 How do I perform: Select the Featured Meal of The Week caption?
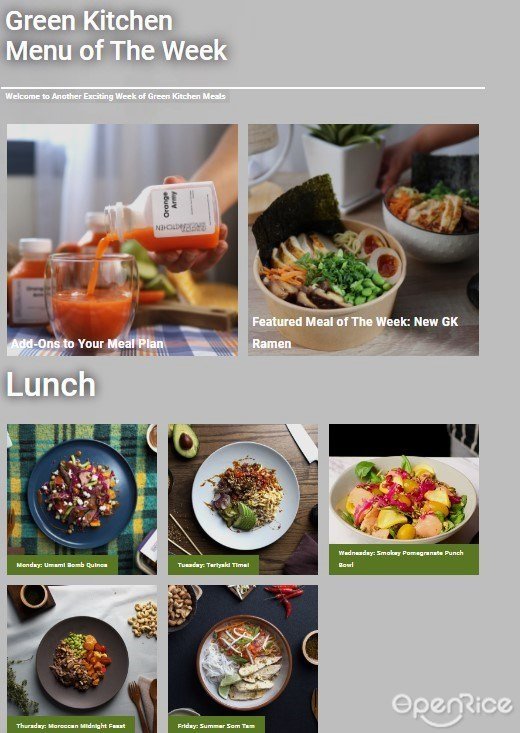click(355, 332)
